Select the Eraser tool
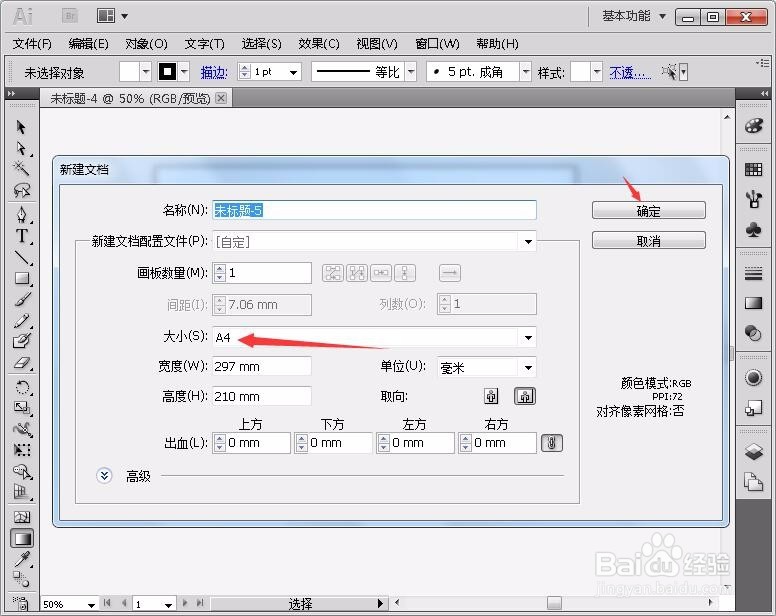Screen dimensions: 776x616 point(21,363)
